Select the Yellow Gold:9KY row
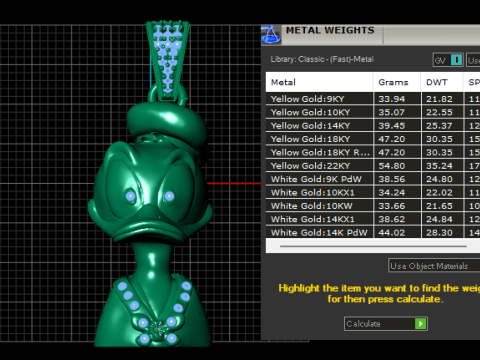This screenshot has height=360, width=480. click(373, 99)
